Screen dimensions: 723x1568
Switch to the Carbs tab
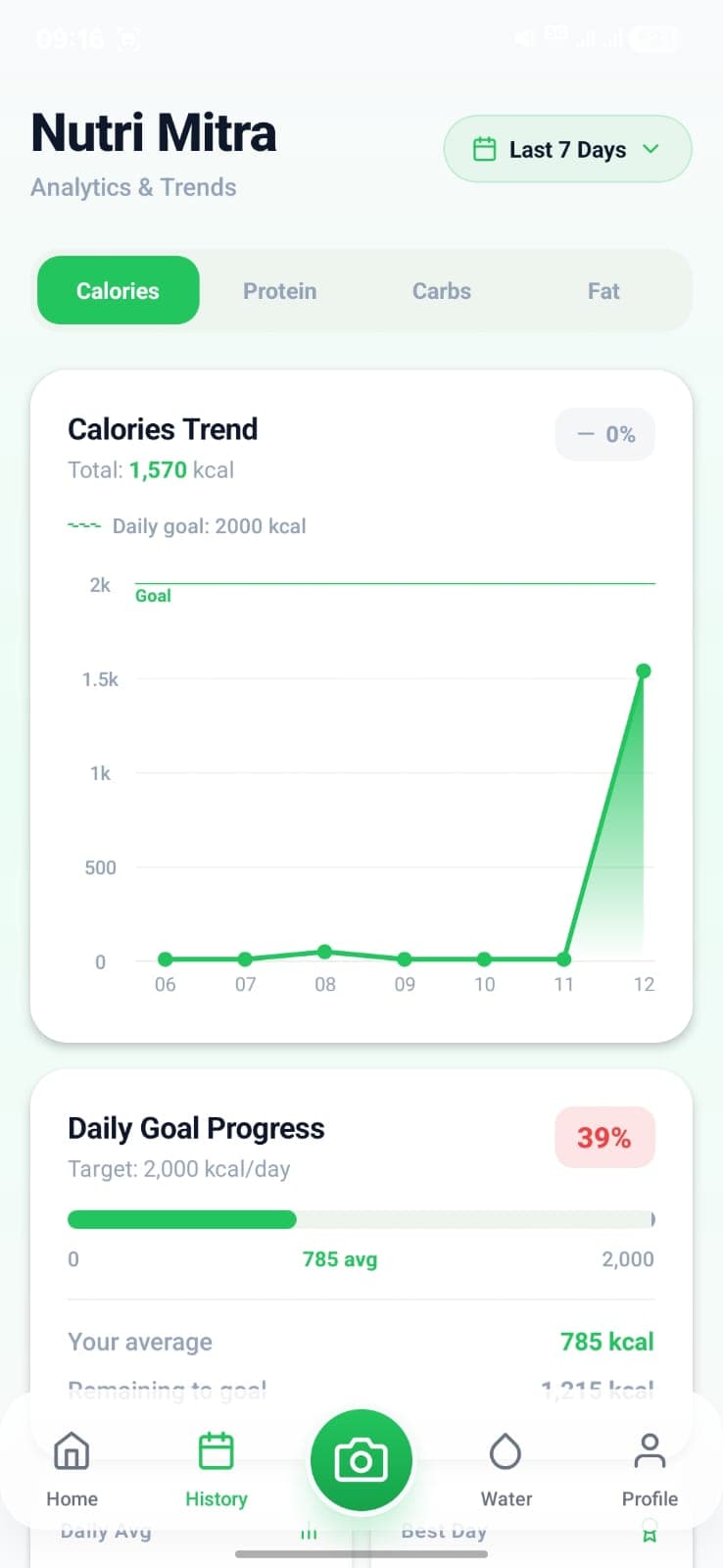point(441,290)
